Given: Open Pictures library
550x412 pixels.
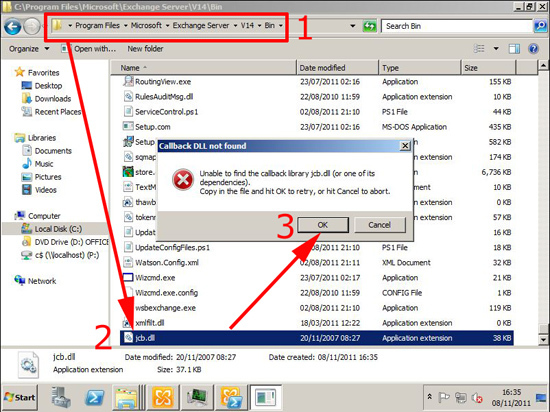Looking at the screenshot, I should click(42, 177).
